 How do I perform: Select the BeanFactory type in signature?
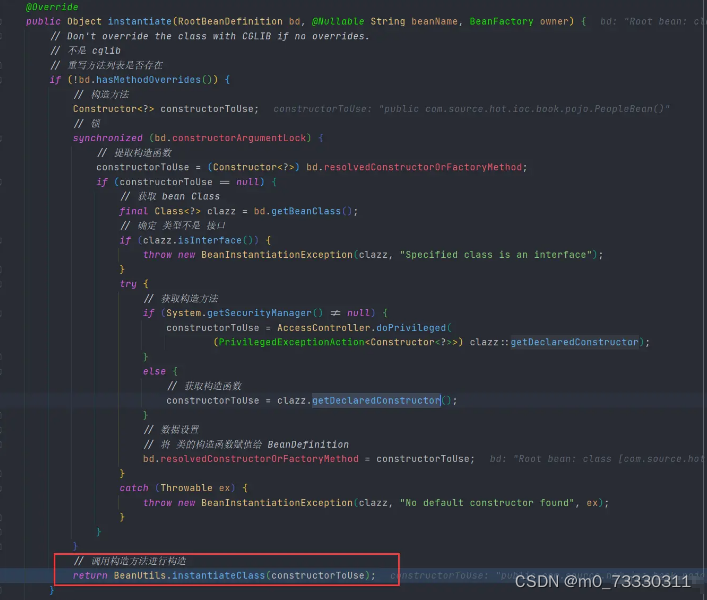tap(501, 21)
